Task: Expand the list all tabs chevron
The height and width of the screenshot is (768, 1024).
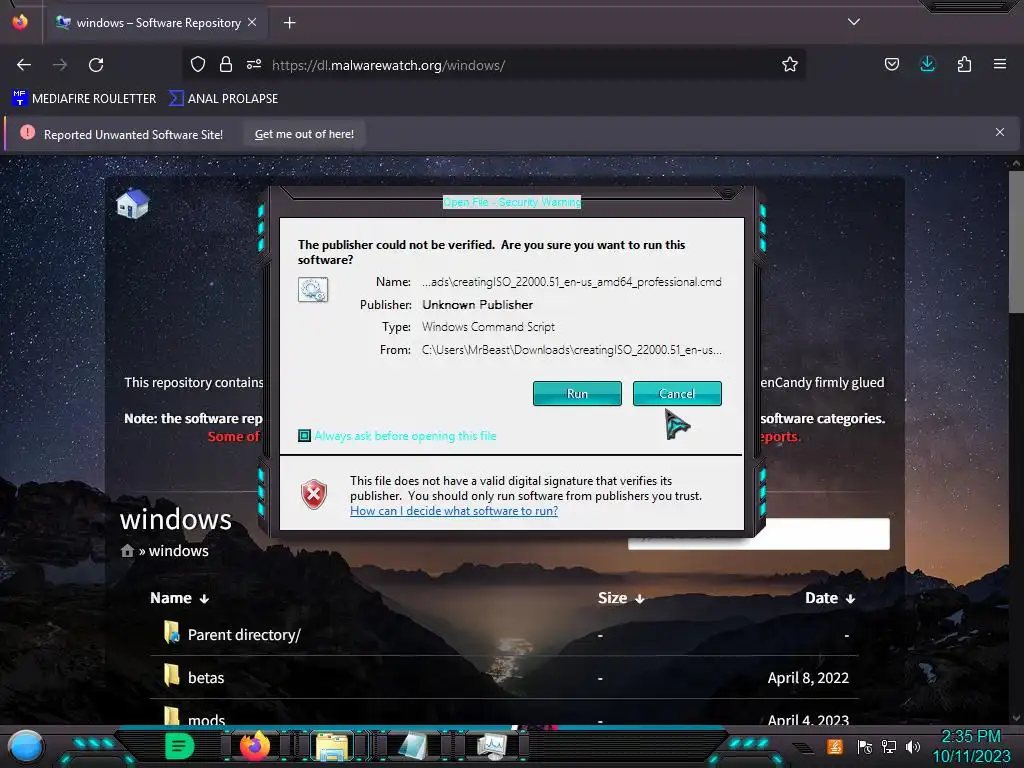Action: pos(854,22)
